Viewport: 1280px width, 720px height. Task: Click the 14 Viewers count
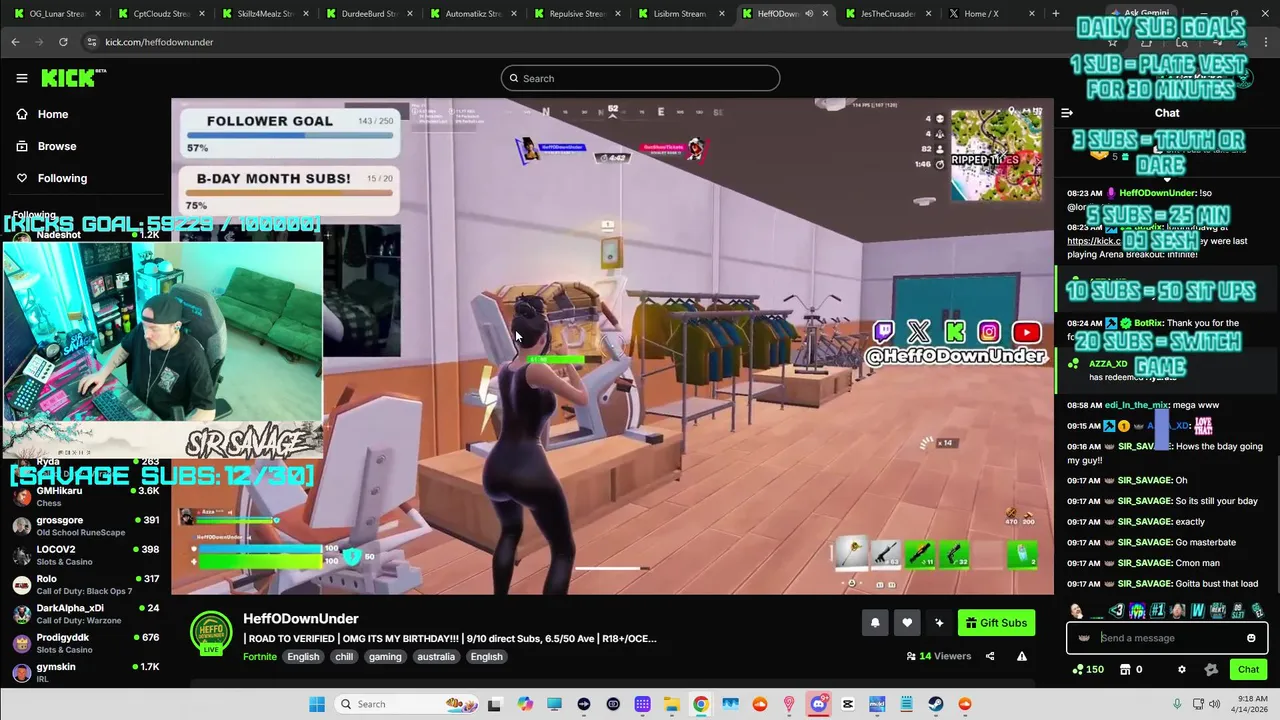point(939,656)
